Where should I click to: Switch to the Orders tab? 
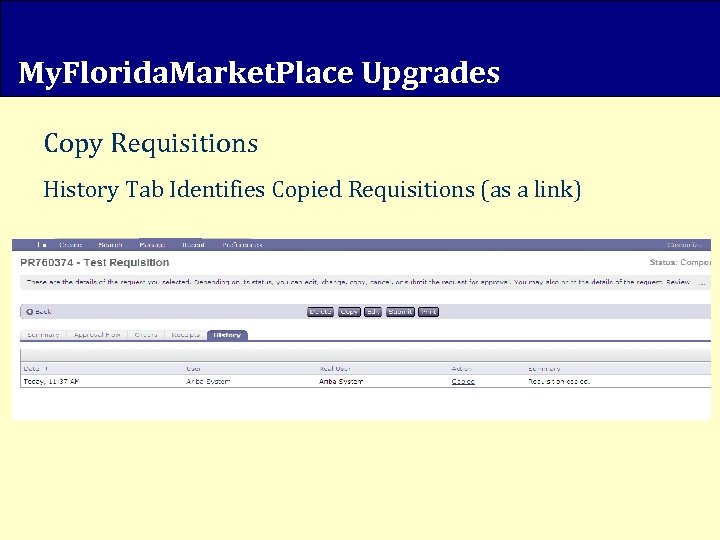tap(146, 335)
